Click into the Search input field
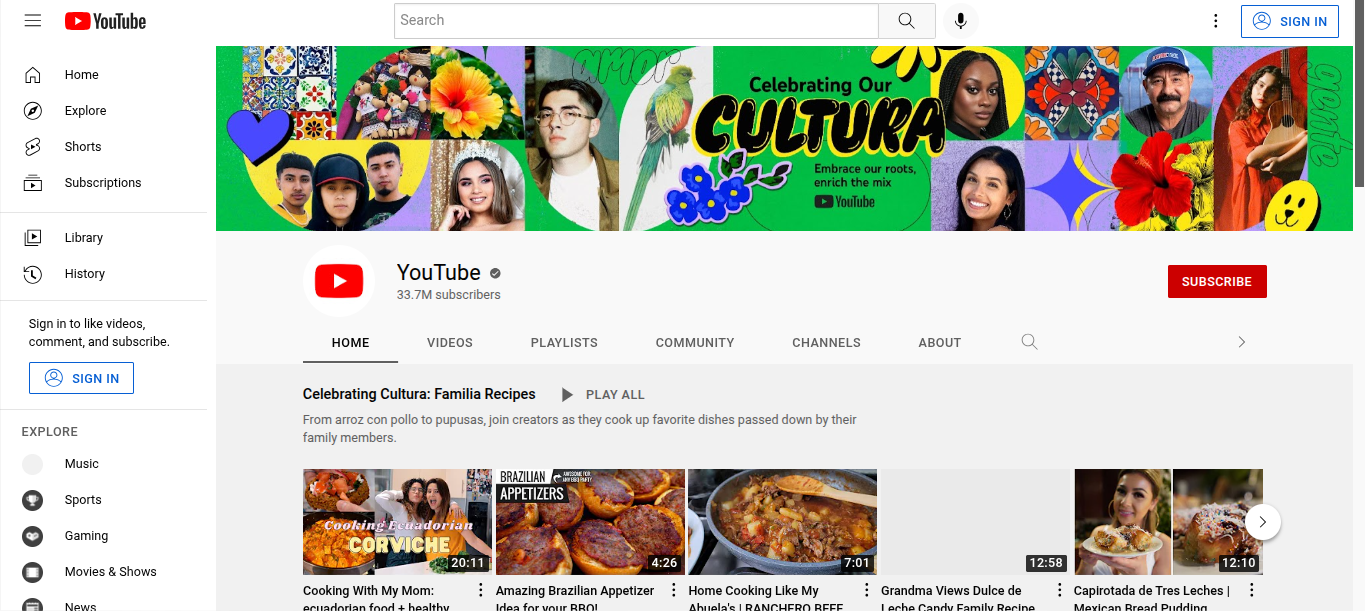This screenshot has width=1365, height=611. tap(636, 21)
